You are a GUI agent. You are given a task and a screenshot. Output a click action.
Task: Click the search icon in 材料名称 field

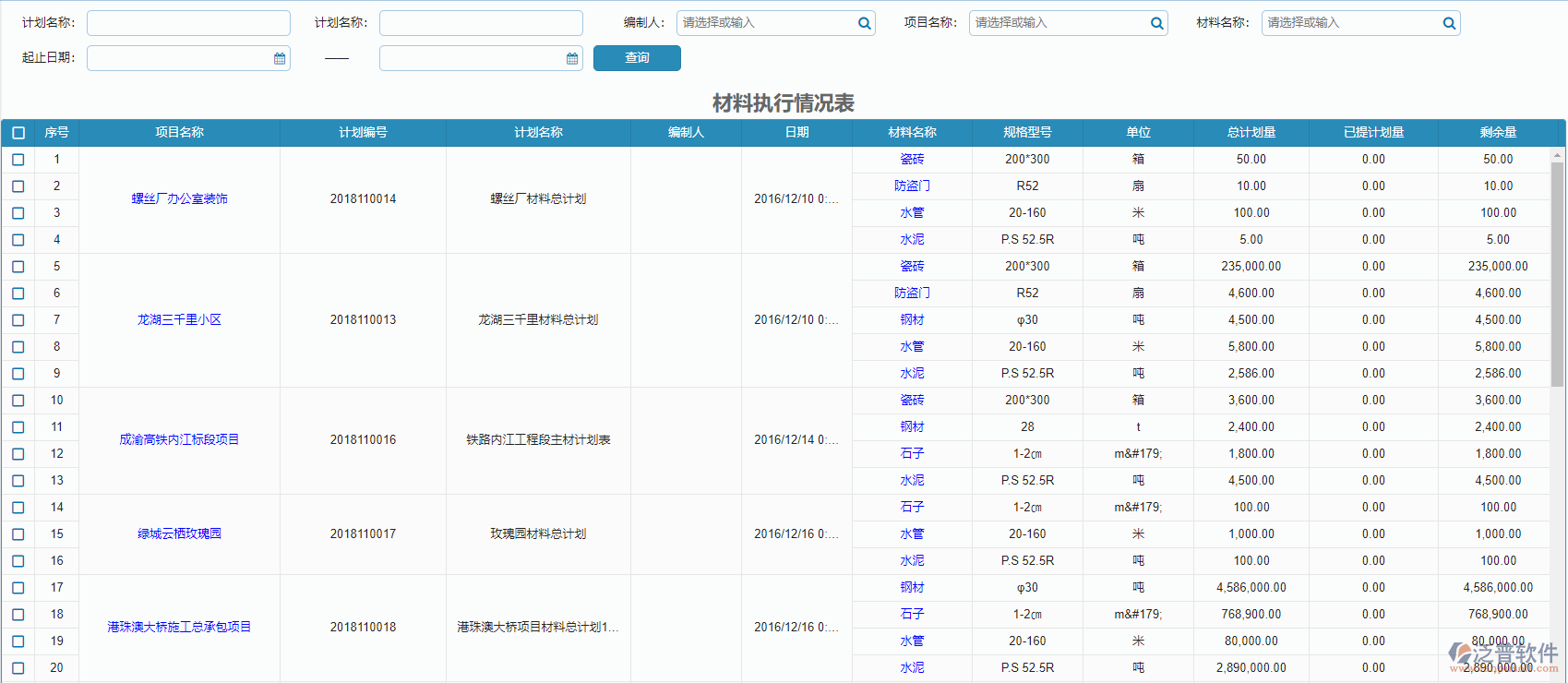coord(1449,23)
